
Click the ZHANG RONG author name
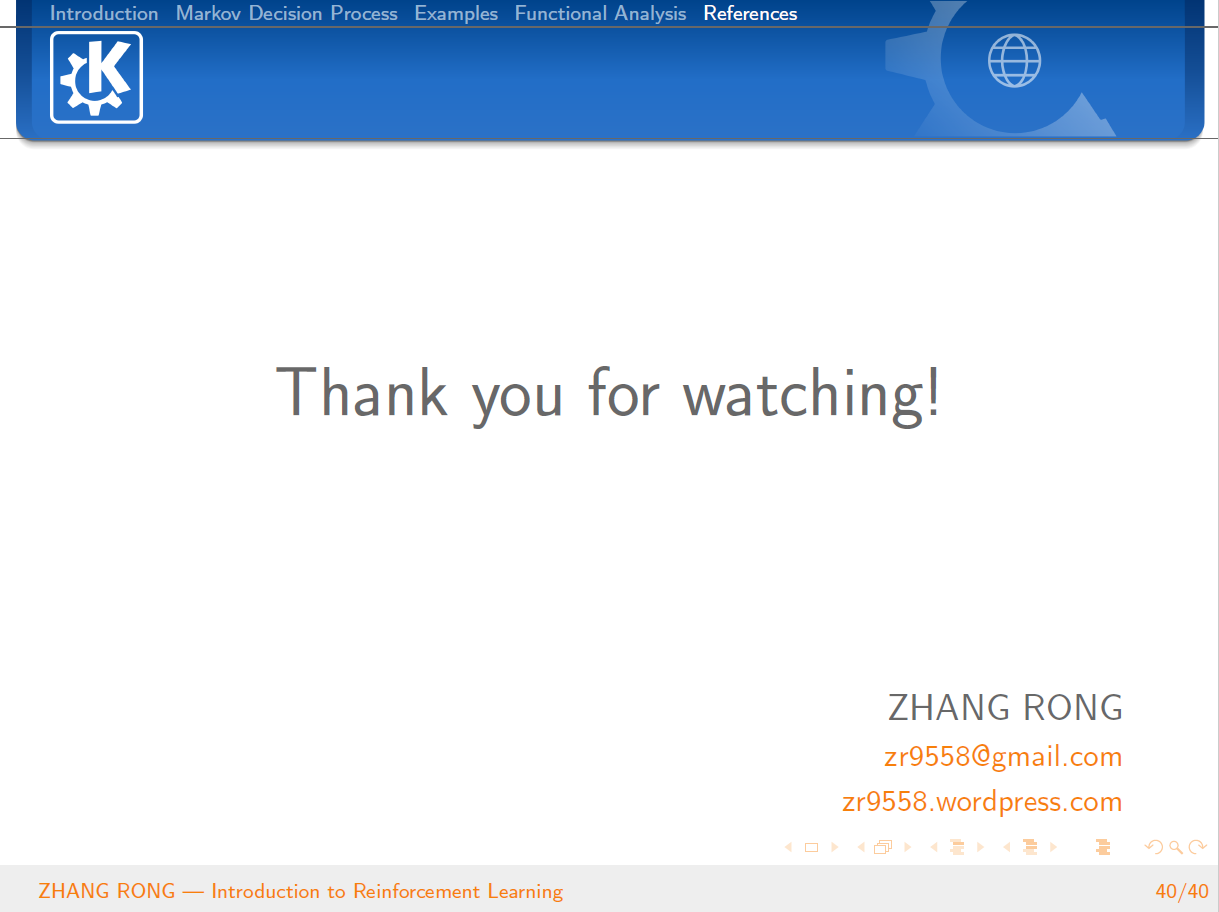coord(1005,707)
